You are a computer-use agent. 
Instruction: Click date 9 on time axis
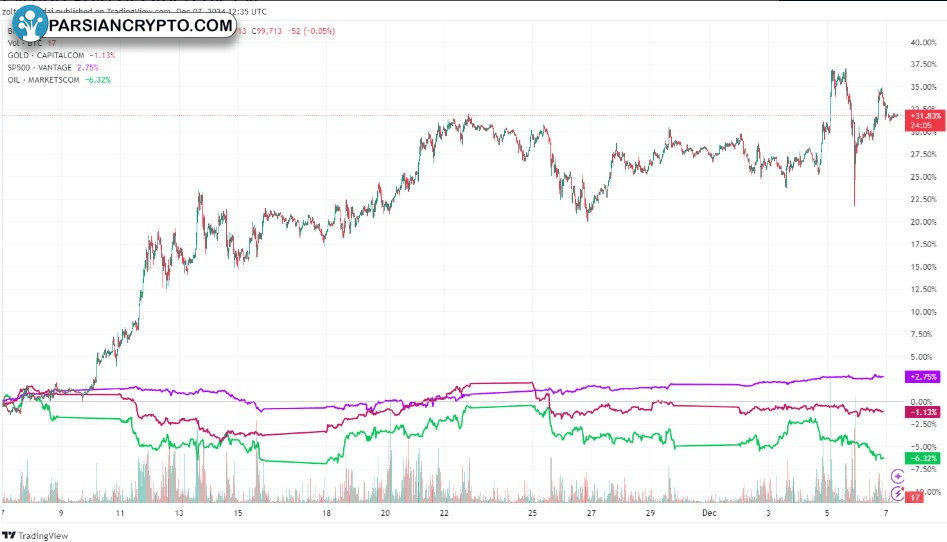pyautogui.click(x=61, y=513)
